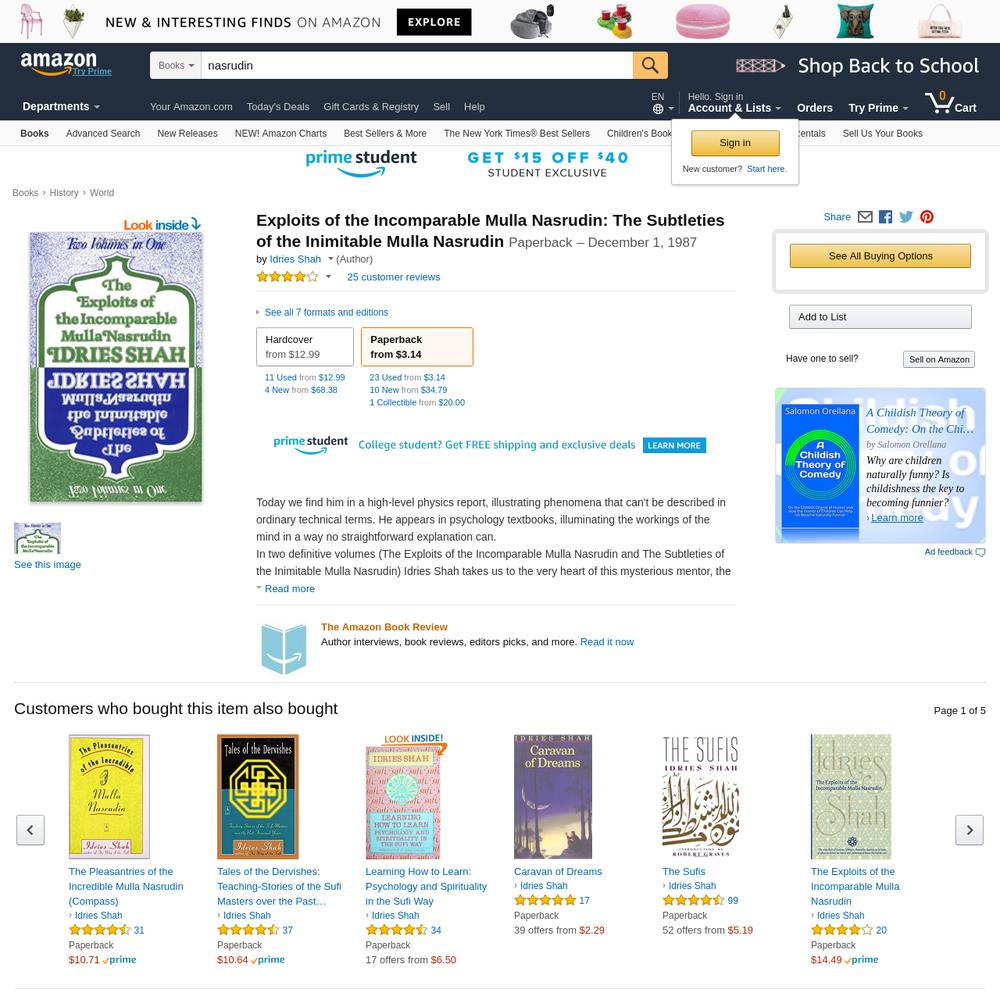Select the Hardcover format option
Viewport: 1000px width, 1000px height.
click(305, 347)
